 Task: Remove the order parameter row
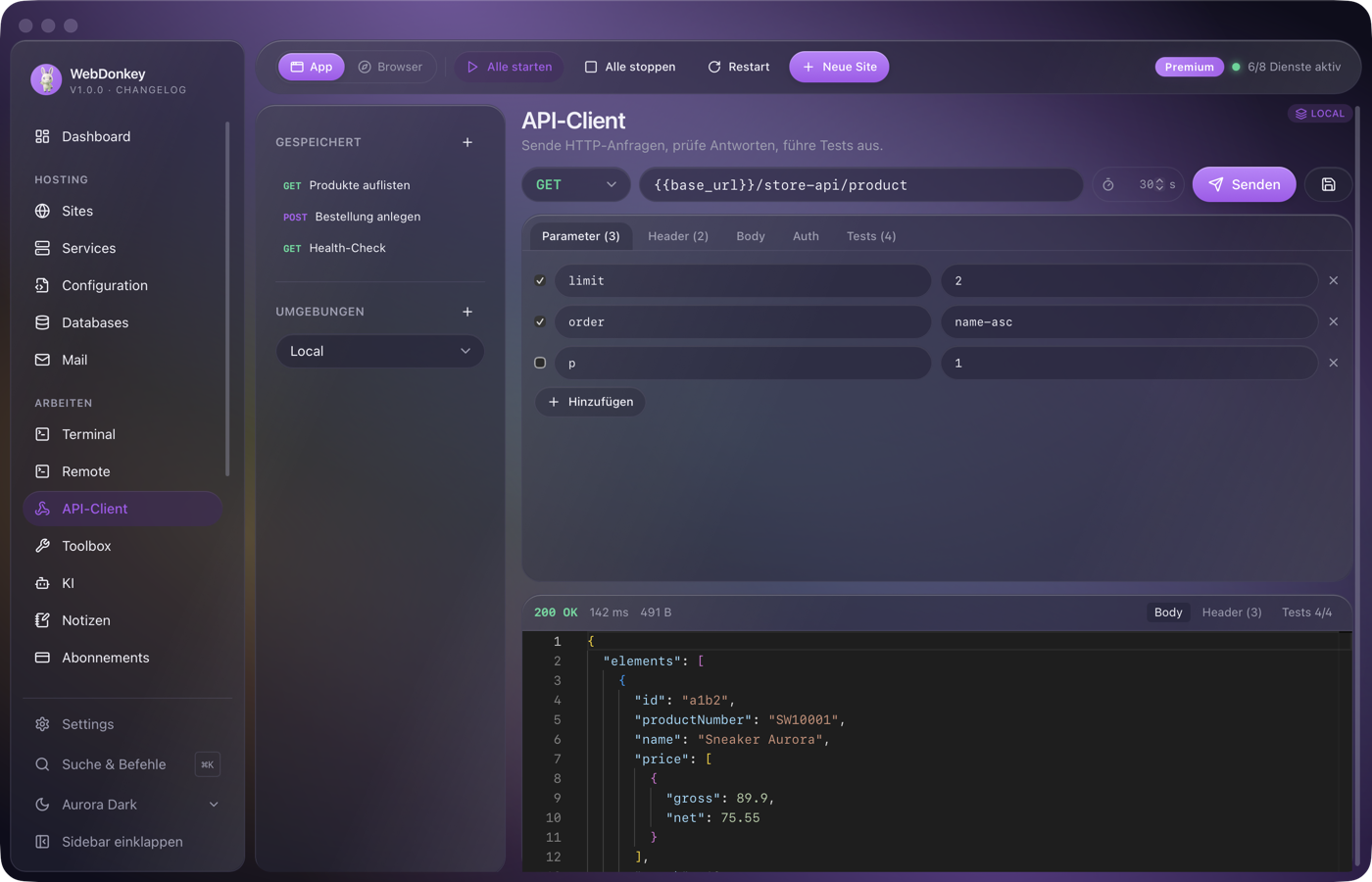click(1334, 321)
